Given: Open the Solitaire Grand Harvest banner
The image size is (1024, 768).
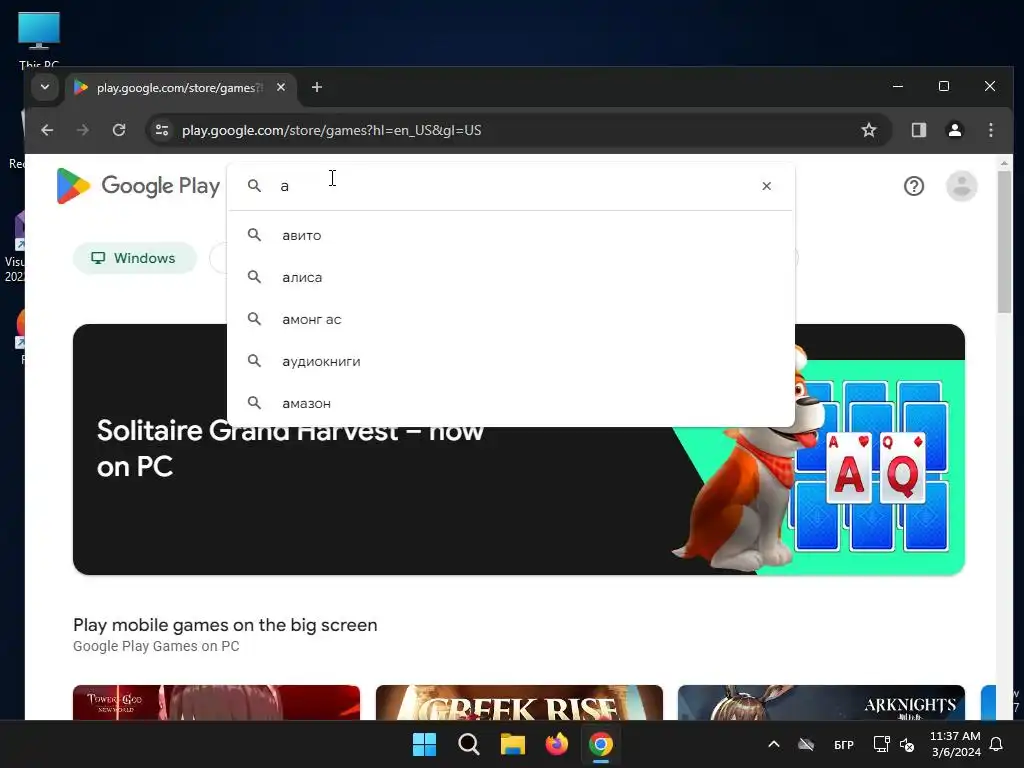Looking at the screenshot, I should [519, 449].
